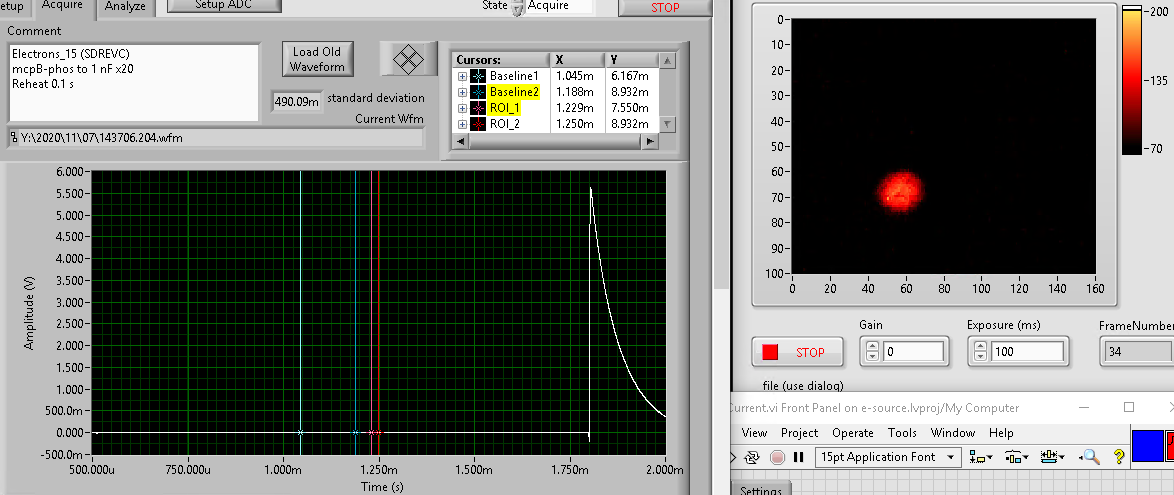
Task: Open the Distribute Objects toolbar menu
Action: tap(1015, 456)
